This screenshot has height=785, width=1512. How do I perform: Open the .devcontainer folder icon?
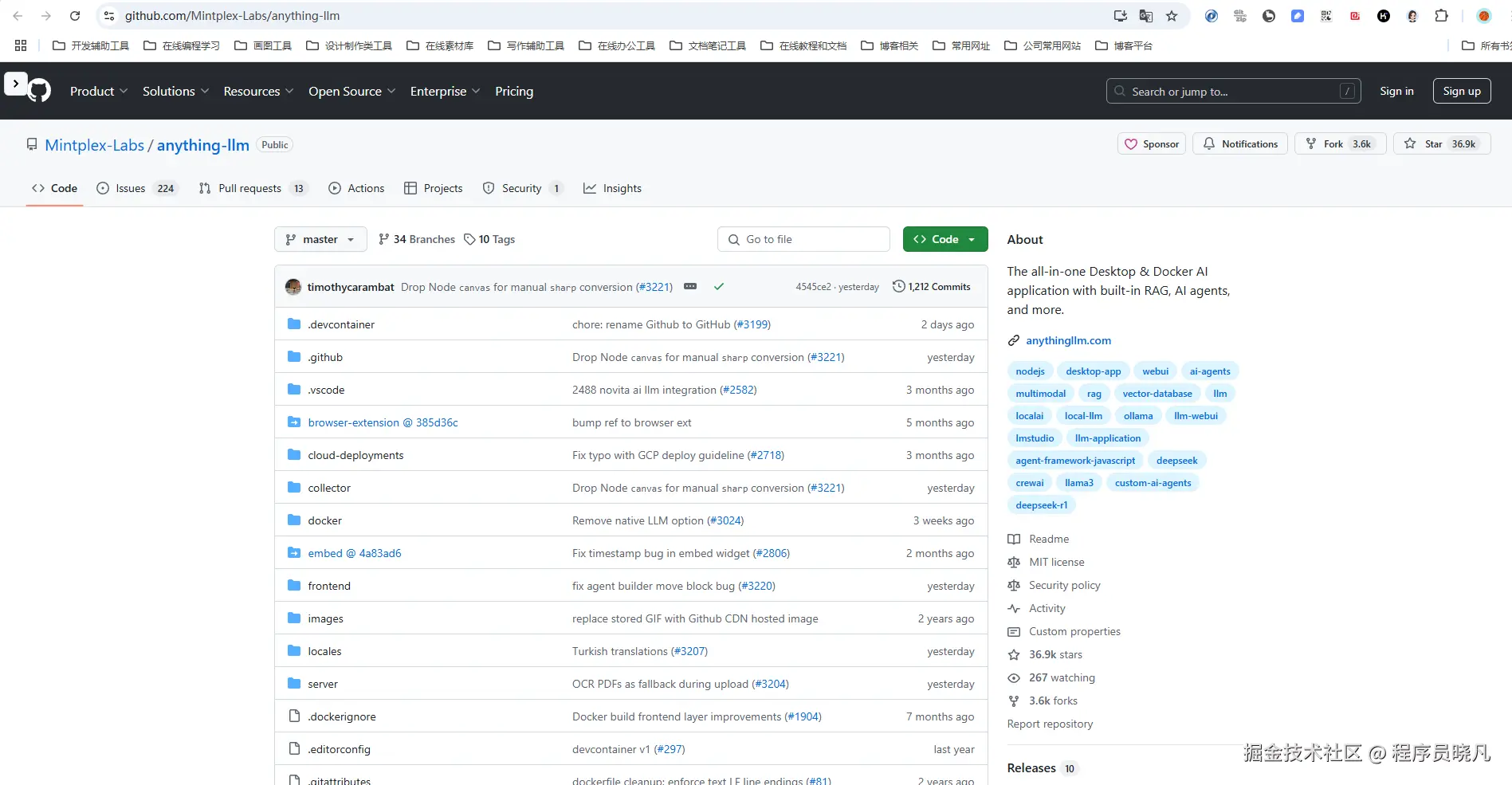click(294, 324)
